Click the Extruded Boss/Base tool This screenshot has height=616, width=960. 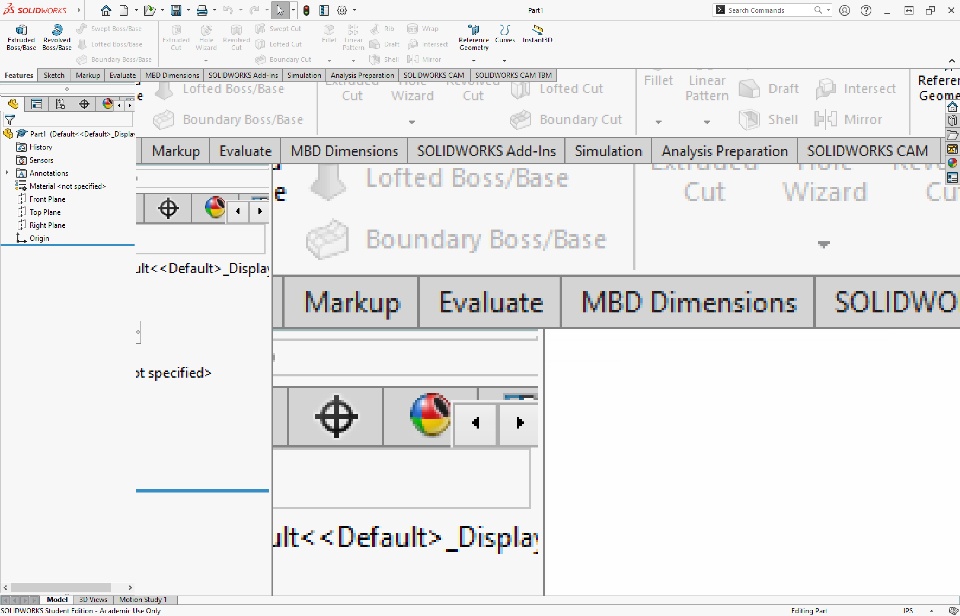pos(21,37)
